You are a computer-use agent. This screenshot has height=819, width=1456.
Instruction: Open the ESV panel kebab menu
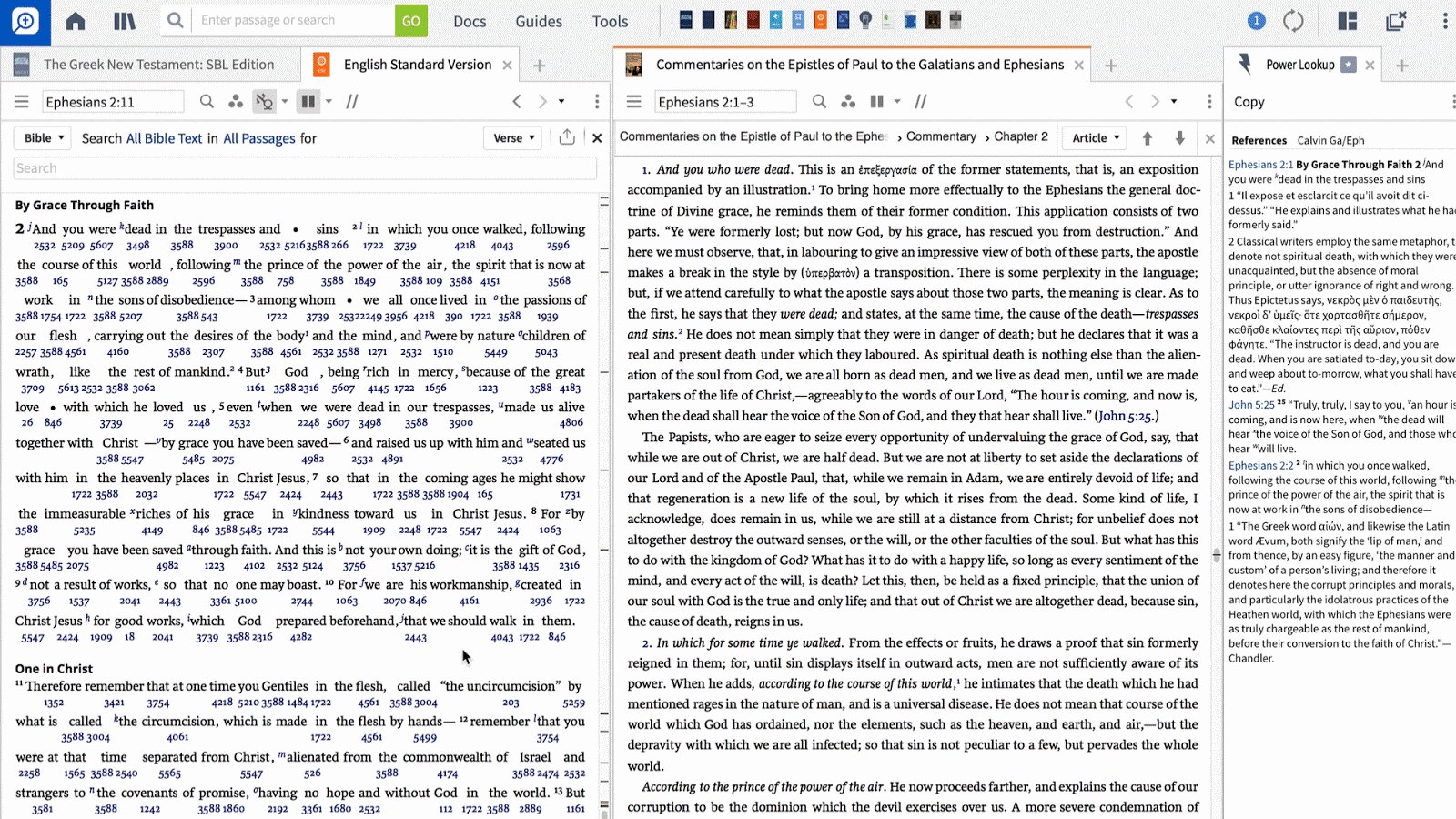[597, 102]
